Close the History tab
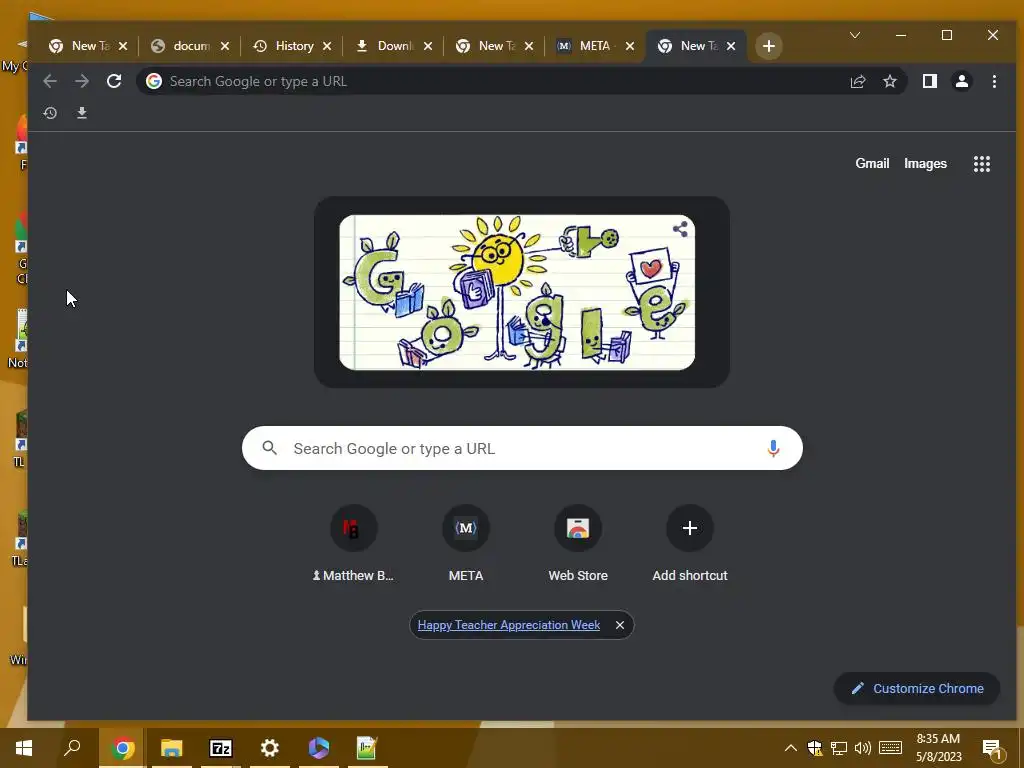This screenshot has width=1024, height=768. point(327,46)
